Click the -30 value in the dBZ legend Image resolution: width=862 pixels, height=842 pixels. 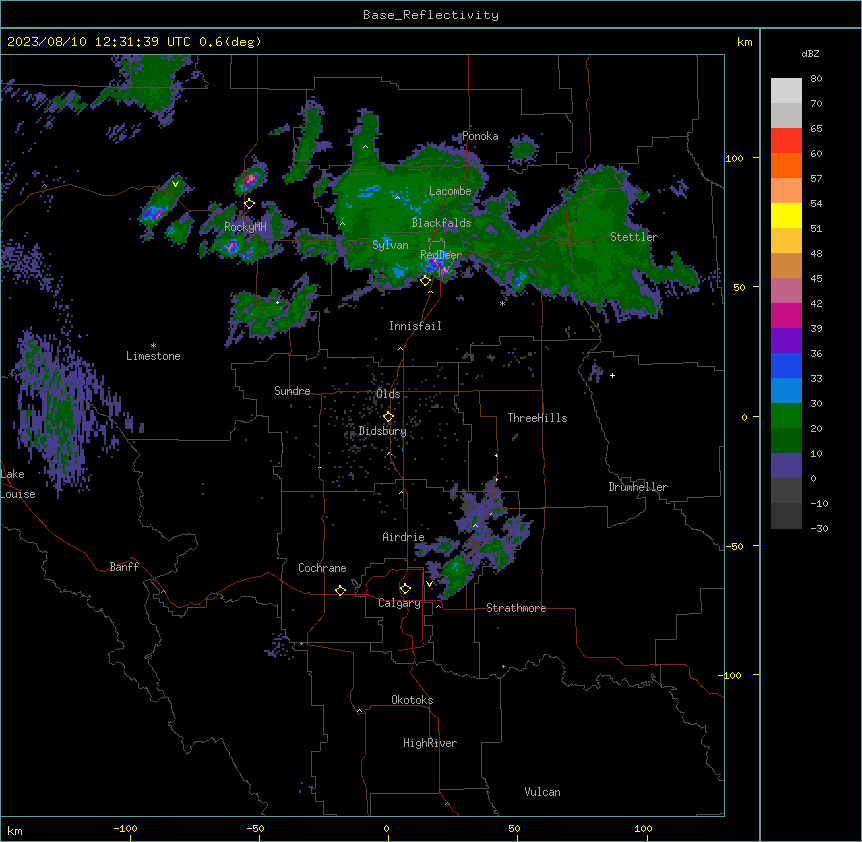point(819,528)
